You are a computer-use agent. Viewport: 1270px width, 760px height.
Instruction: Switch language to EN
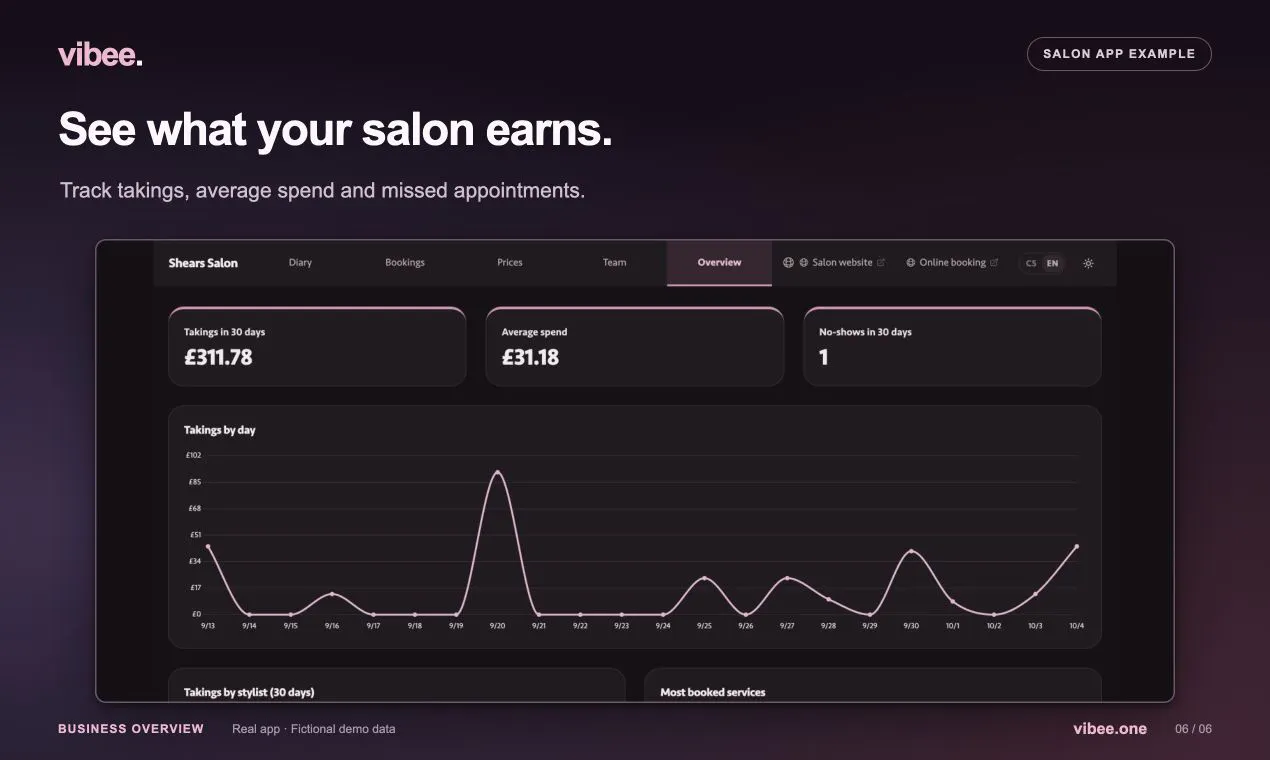pos(1052,263)
